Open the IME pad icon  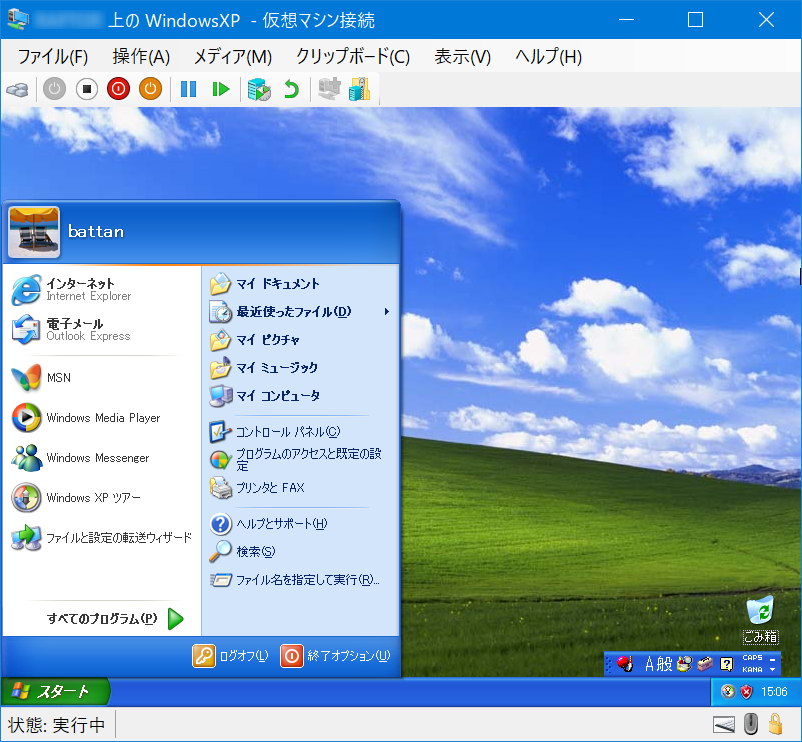(x=684, y=664)
